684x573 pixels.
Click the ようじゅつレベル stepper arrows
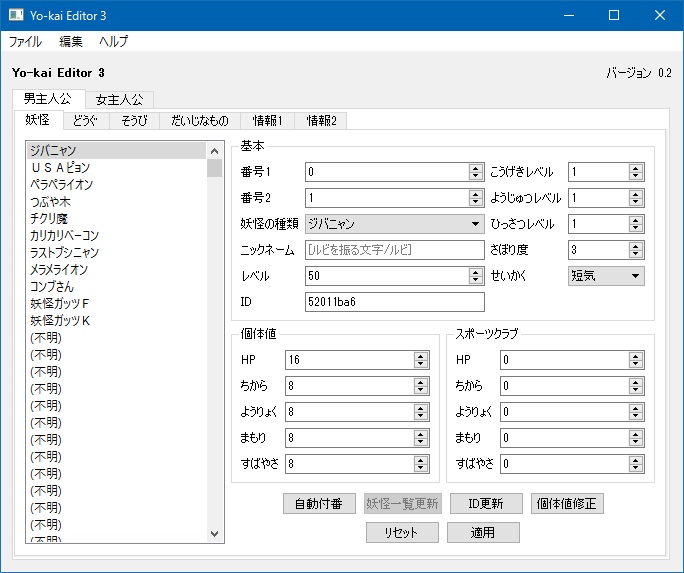[x=636, y=198]
